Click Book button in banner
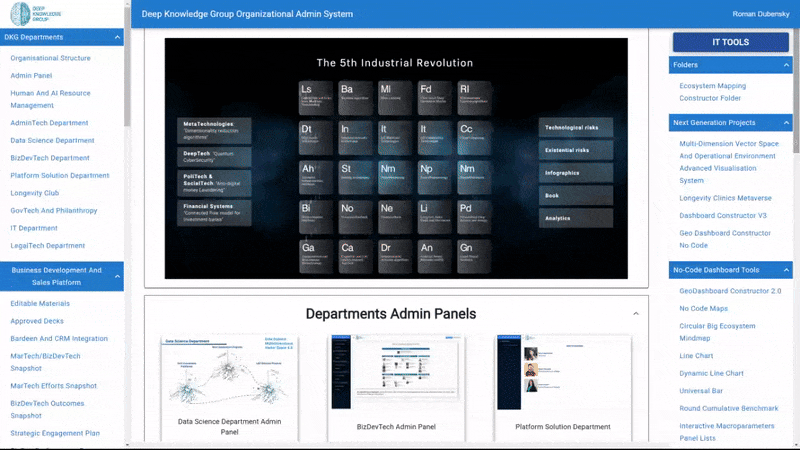This screenshot has width=800, height=450. click(x=576, y=195)
